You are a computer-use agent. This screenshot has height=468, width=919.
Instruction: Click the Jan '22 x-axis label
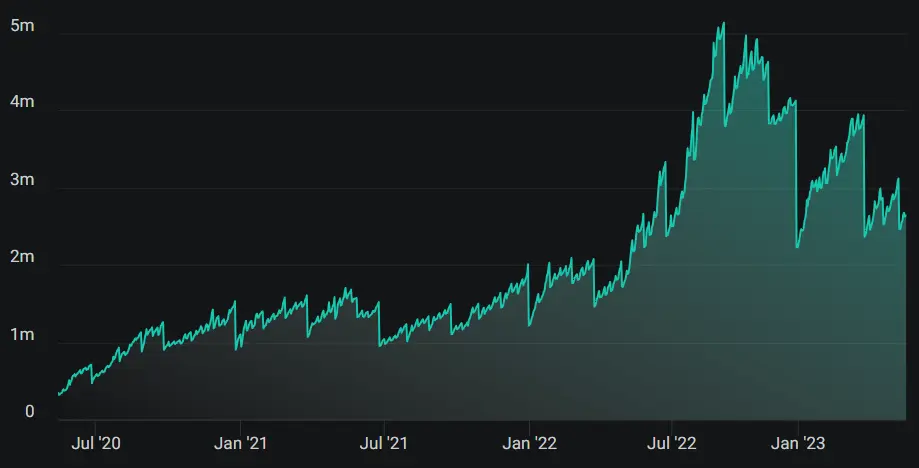(x=529, y=443)
